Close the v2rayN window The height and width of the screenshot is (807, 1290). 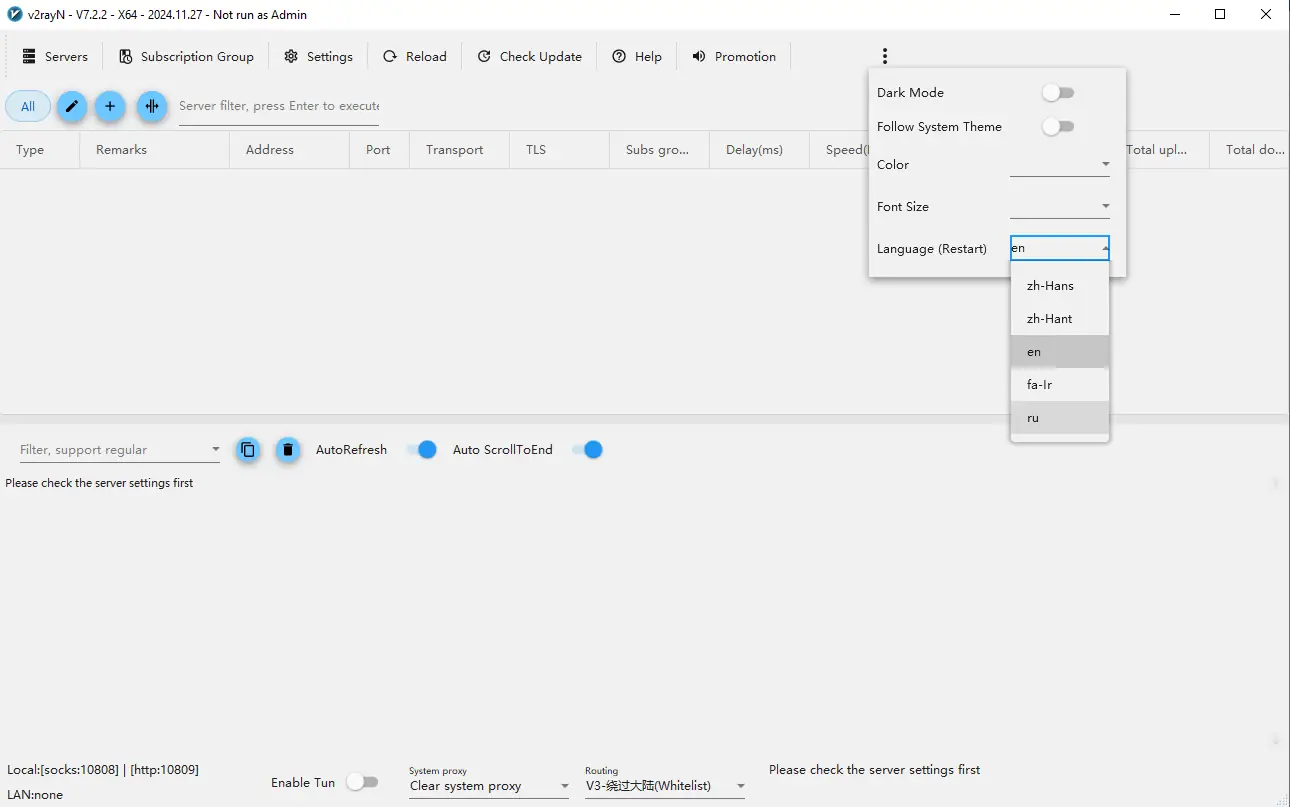(x=1266, y=14)
